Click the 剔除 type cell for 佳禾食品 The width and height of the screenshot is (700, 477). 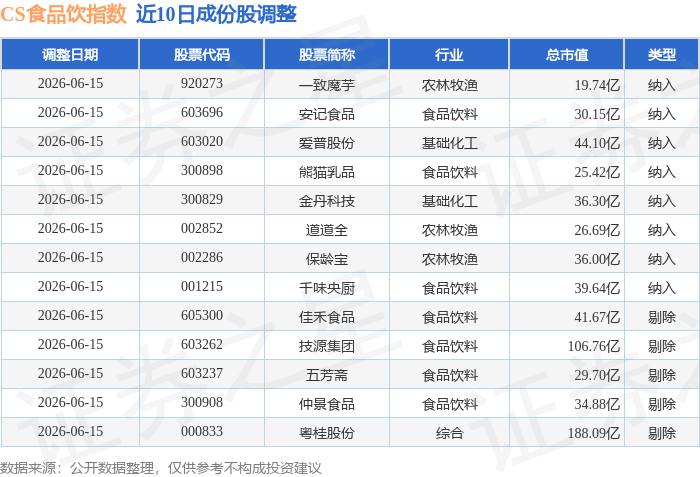click(662, 317)
